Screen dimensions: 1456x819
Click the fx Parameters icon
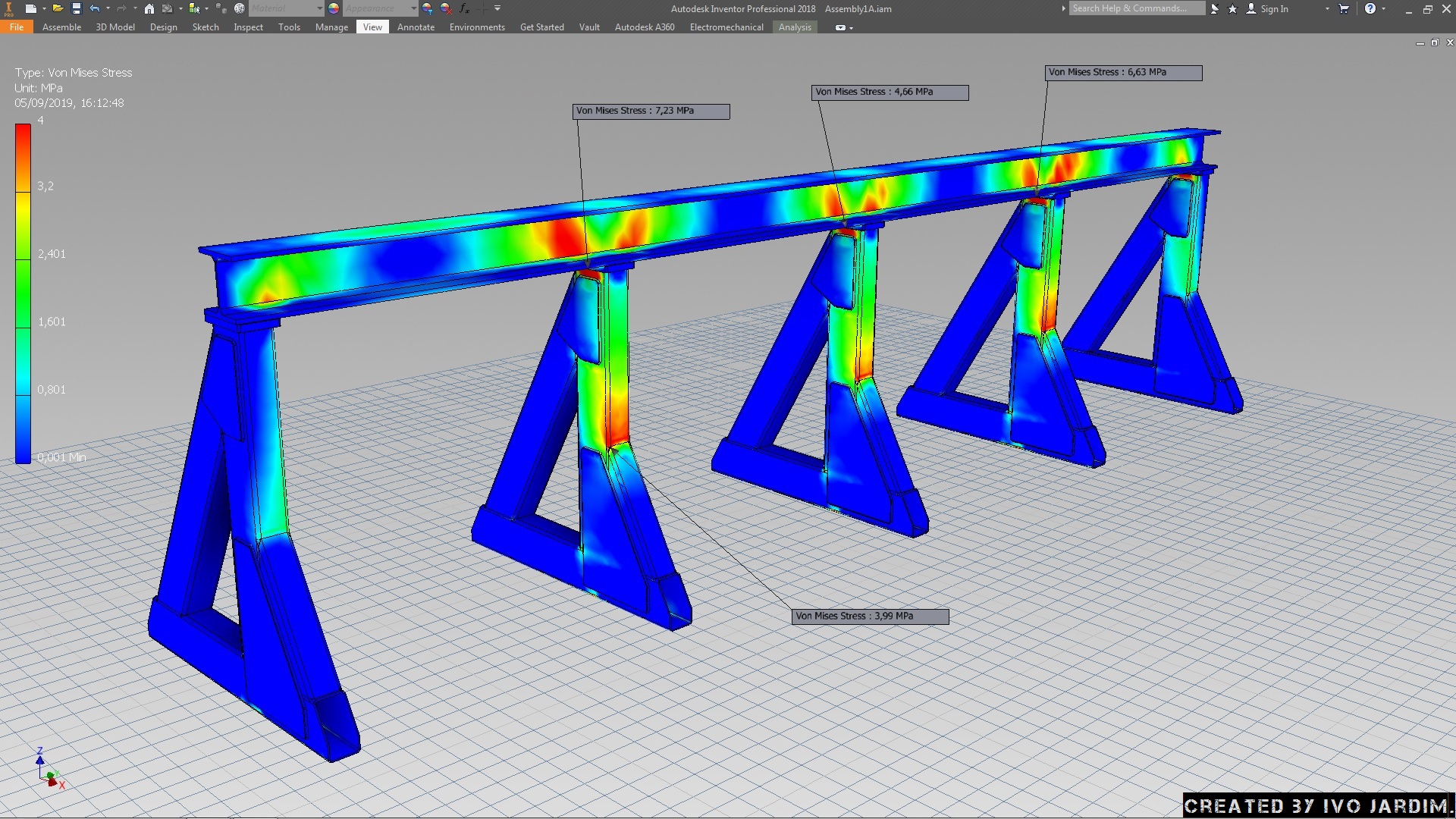pos(464,8)
